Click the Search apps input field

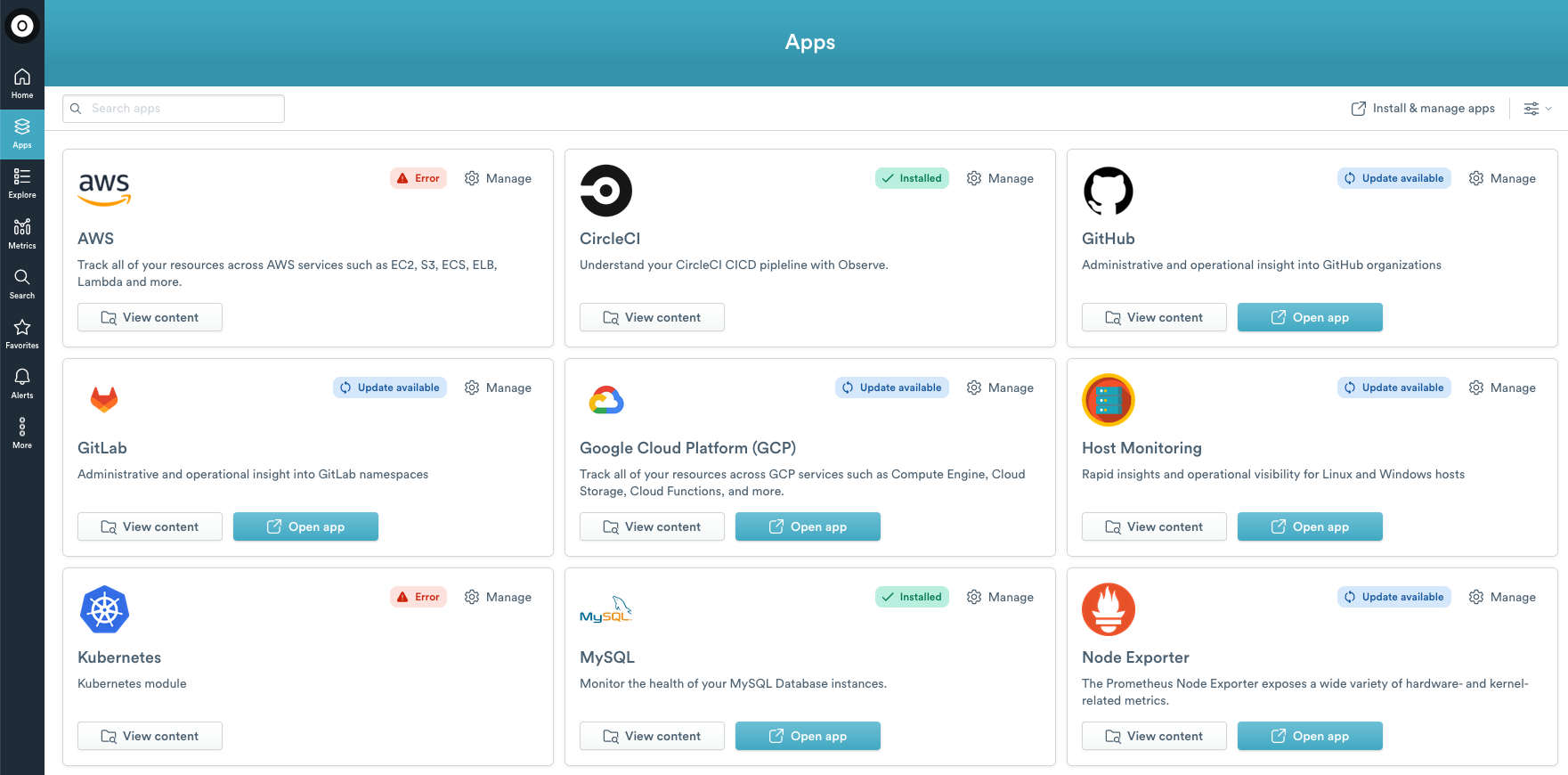point(174,109)
